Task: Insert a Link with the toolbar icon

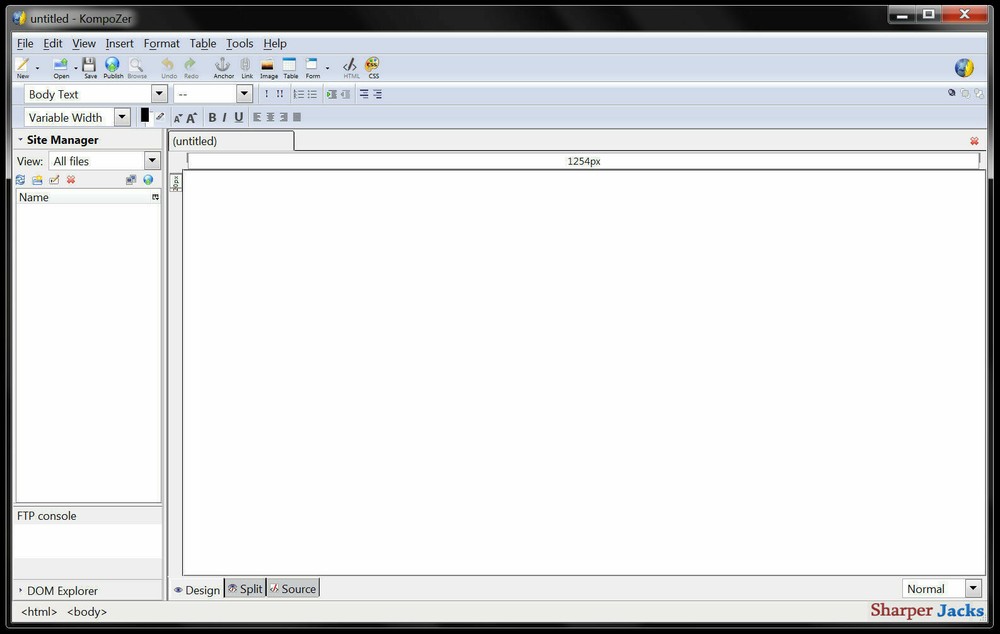Action: tap(246, 66)
